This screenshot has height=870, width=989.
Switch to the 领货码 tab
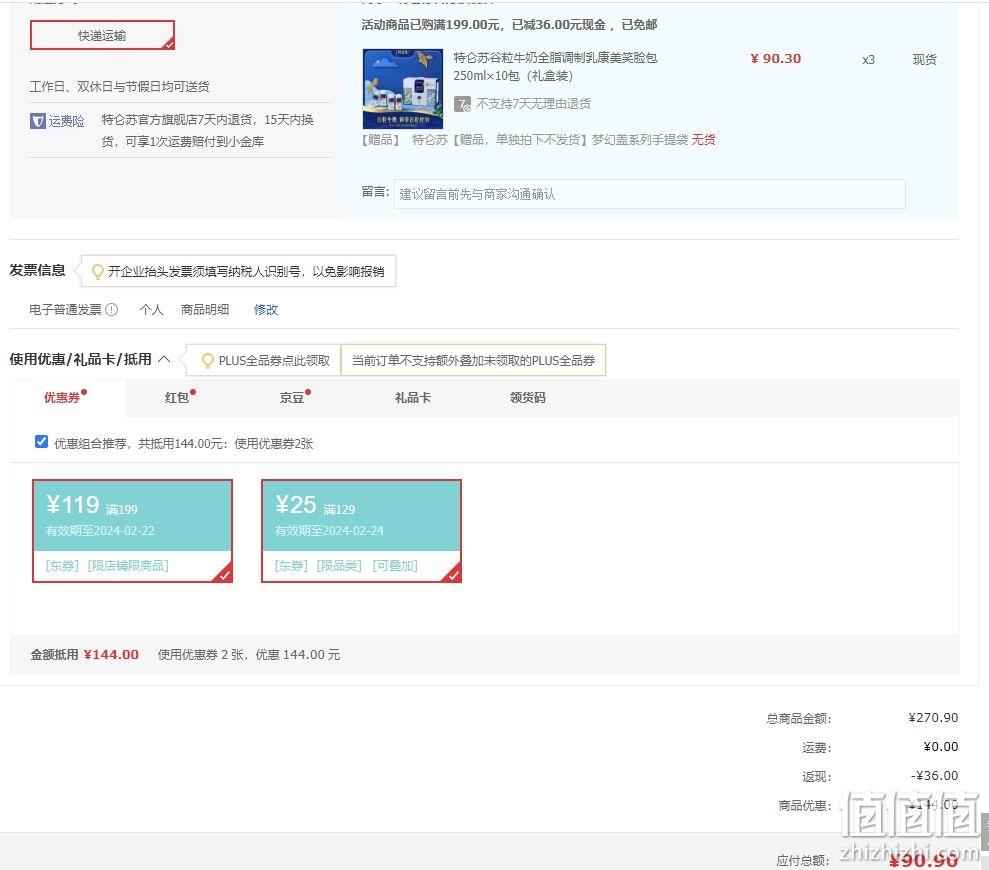527,397
